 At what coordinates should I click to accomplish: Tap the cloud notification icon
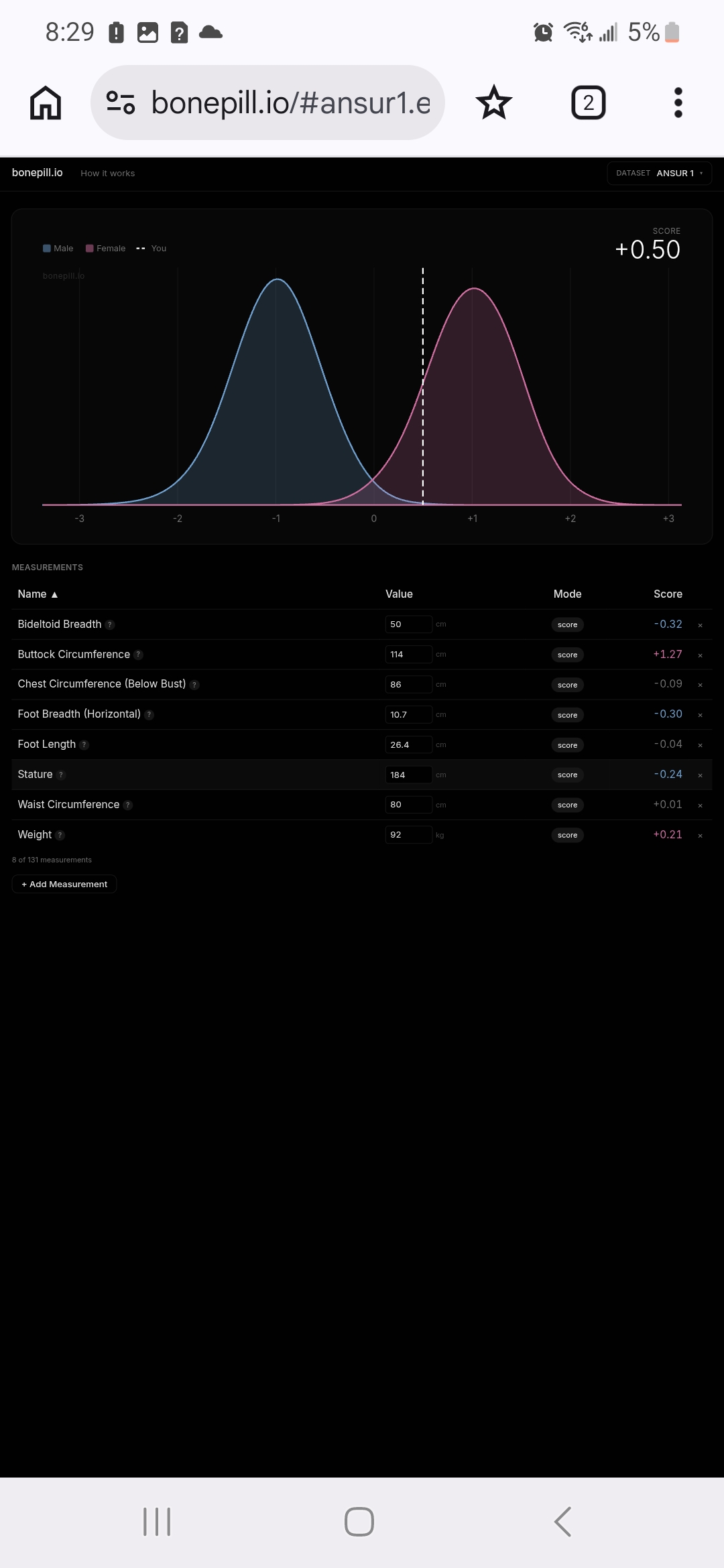210,32
